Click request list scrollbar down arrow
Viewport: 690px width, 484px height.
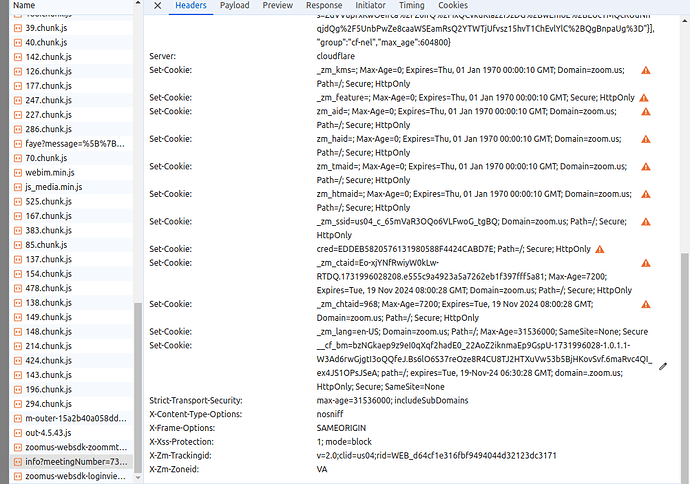point(138,477)
